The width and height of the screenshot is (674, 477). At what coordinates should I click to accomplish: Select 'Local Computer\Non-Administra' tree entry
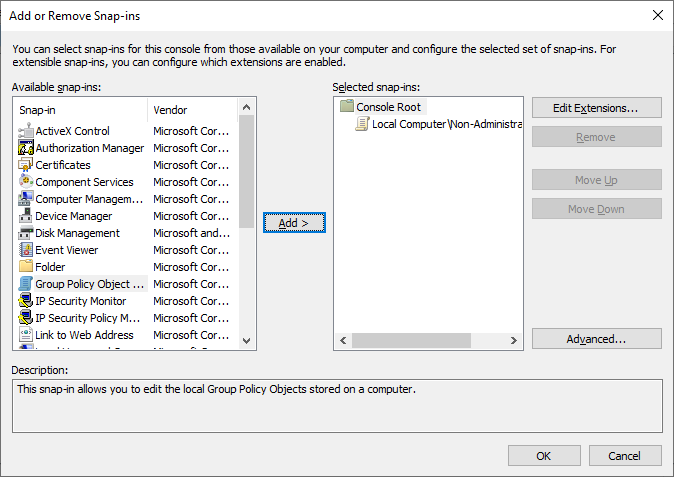(x=447, y=124)
